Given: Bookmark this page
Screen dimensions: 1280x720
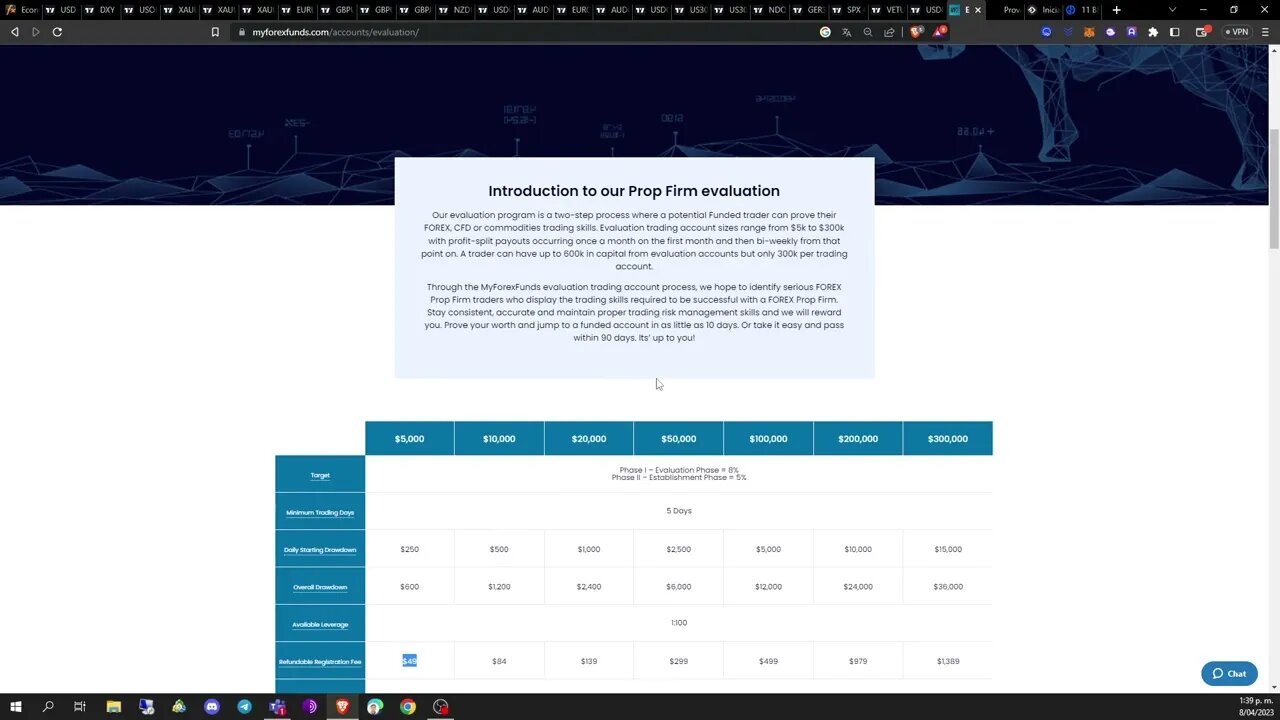Looking at the screenshot, I should (215, 32).
